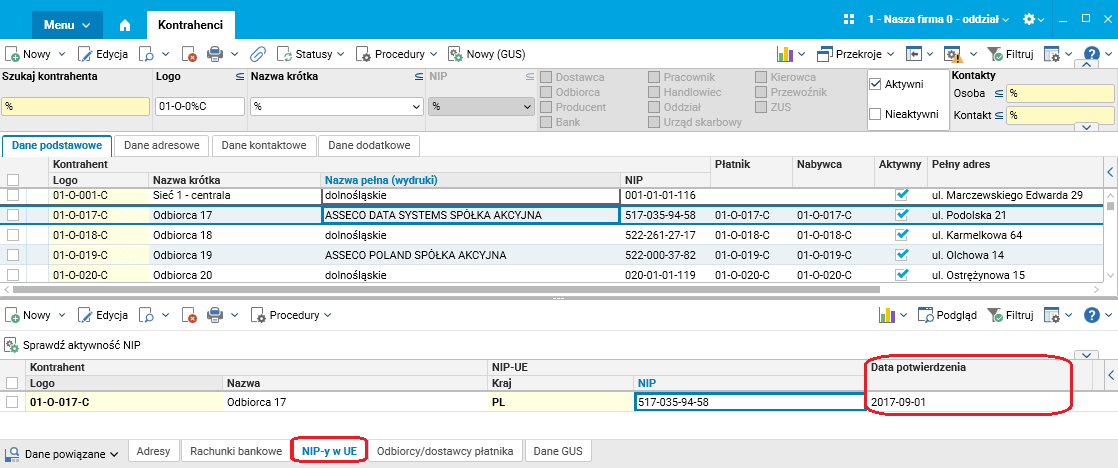Switch to Dane kontaktowe tab
1118x468 pixels.
pos(265,146)
